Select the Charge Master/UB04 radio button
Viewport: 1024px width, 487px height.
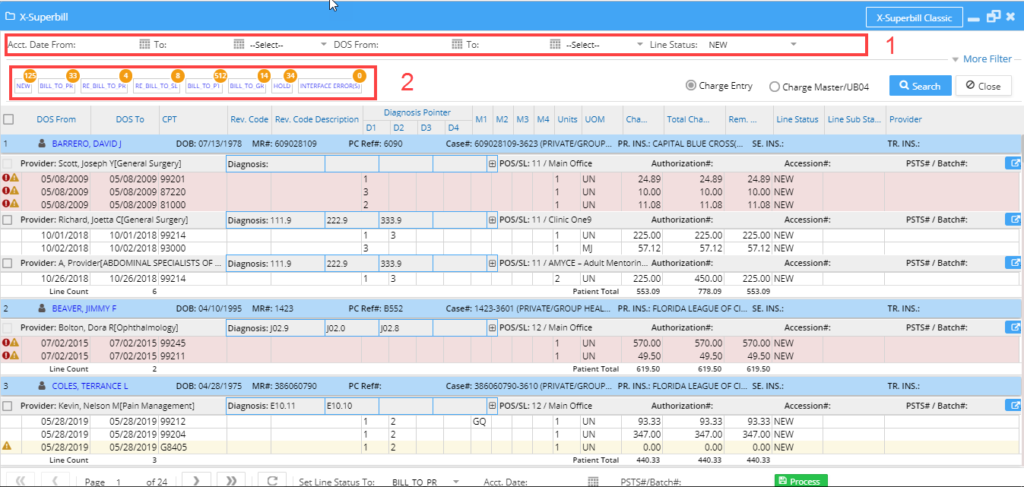pyautogui.click(x=775, y=86)
